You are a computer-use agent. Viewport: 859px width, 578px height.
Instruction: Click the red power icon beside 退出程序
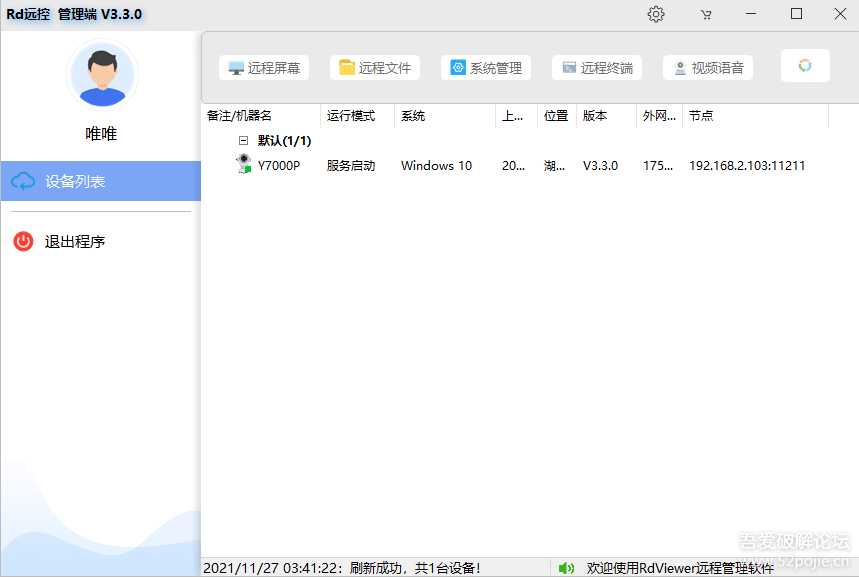[x=22, y=241]
